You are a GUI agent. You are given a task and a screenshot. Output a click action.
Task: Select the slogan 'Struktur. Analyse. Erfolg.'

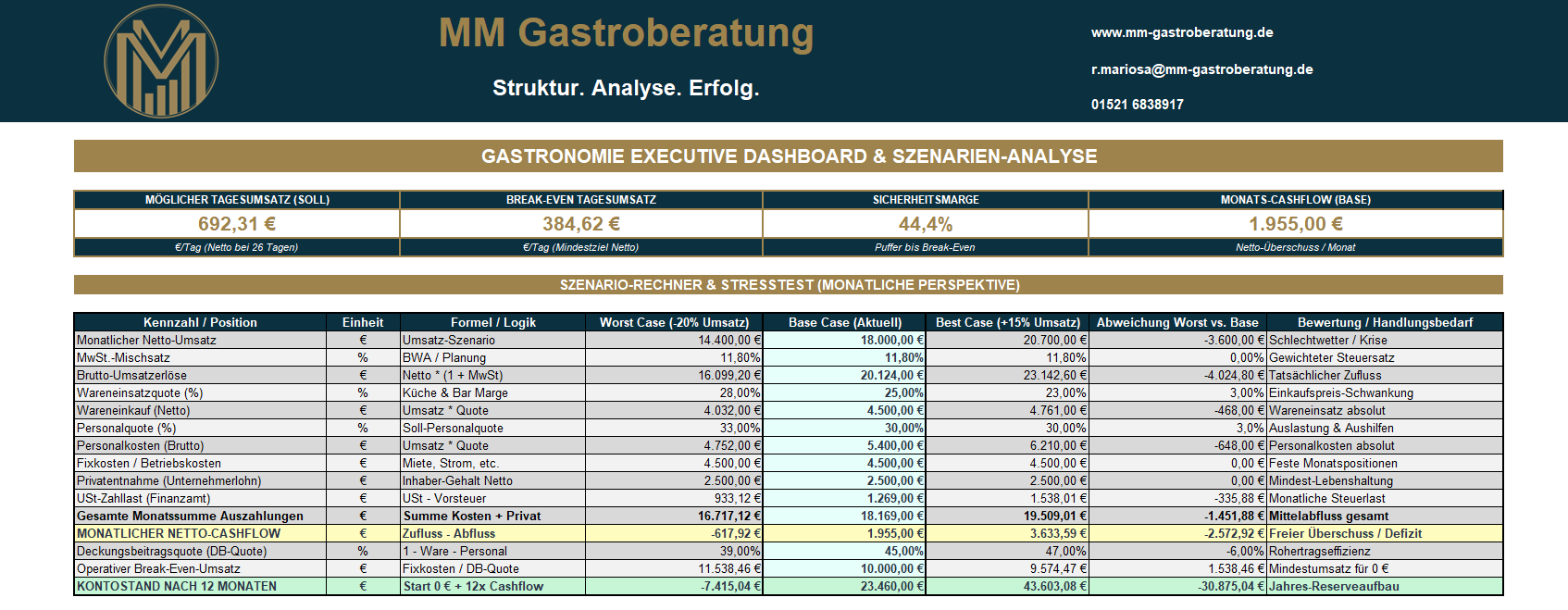(x=626, y=88)
